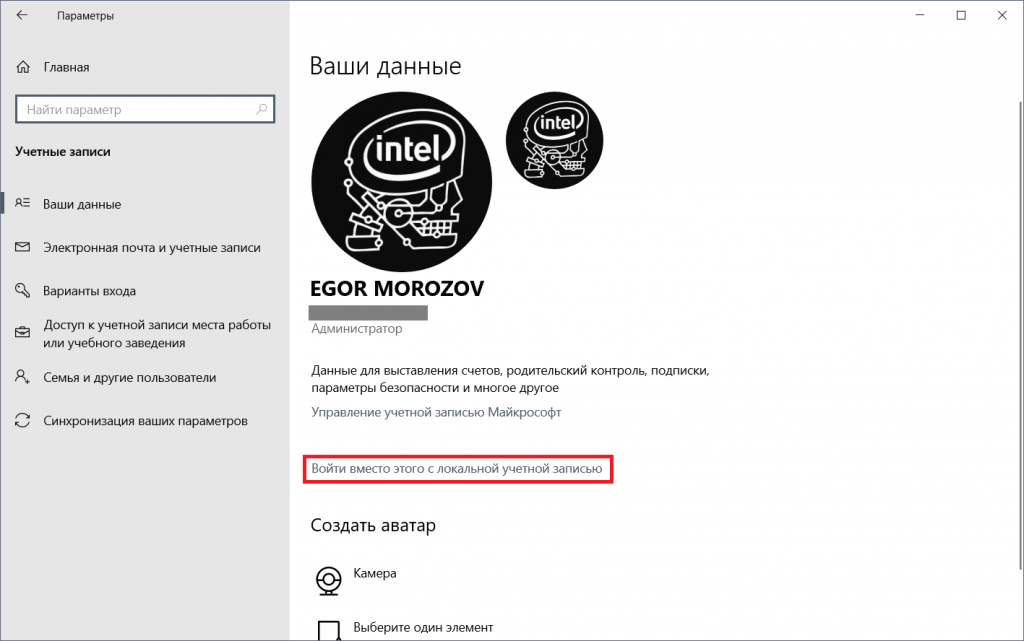The image size is (1024, 641).
Task: Click the key icon for sign-in options
Action: click(x=23, y=291)
